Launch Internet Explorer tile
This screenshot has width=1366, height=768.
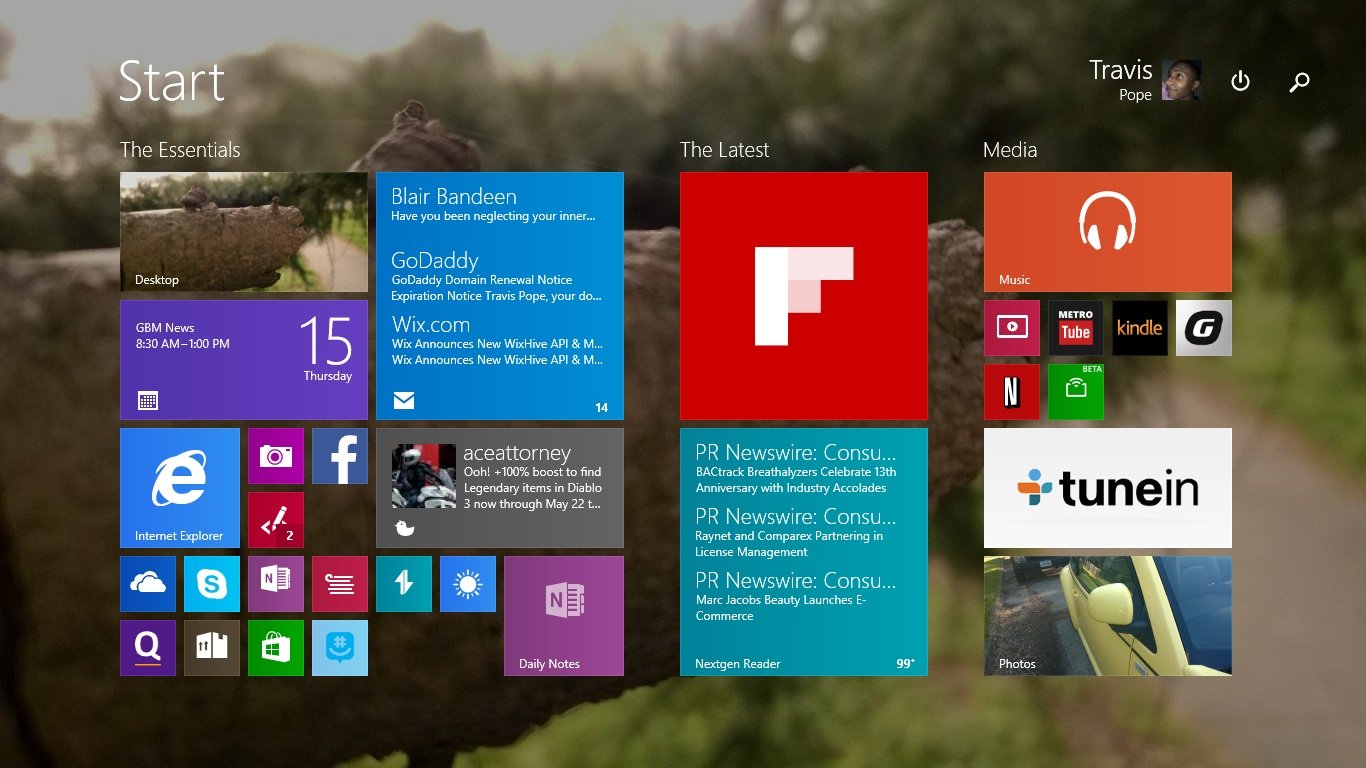click(180, 488)
